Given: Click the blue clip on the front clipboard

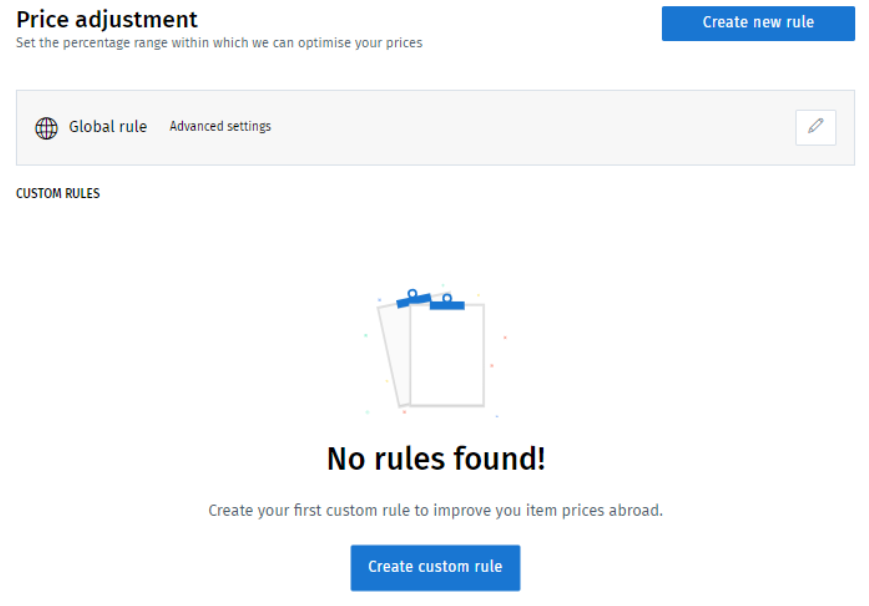Looking at the screenshot, I should 447,302.
